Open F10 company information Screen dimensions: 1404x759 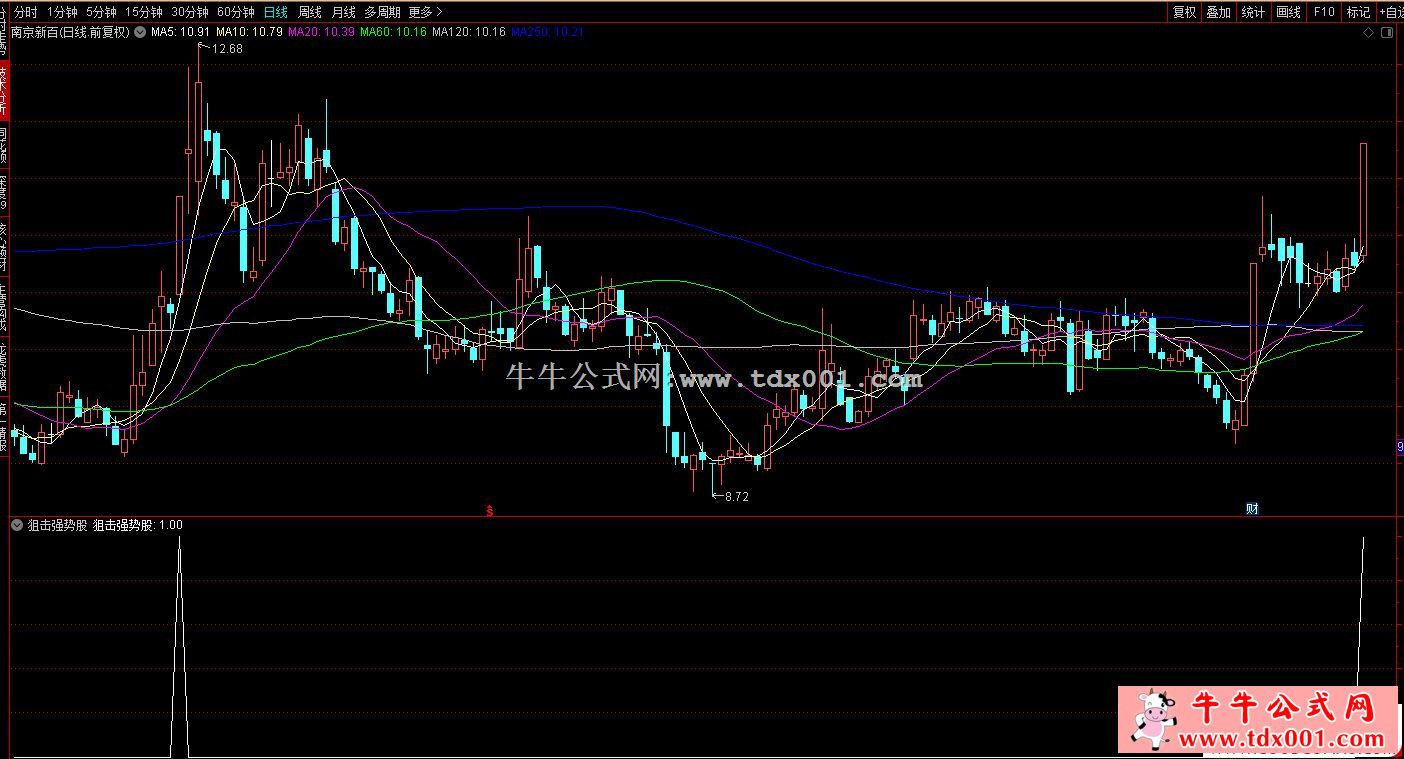tap(1324, 12)
